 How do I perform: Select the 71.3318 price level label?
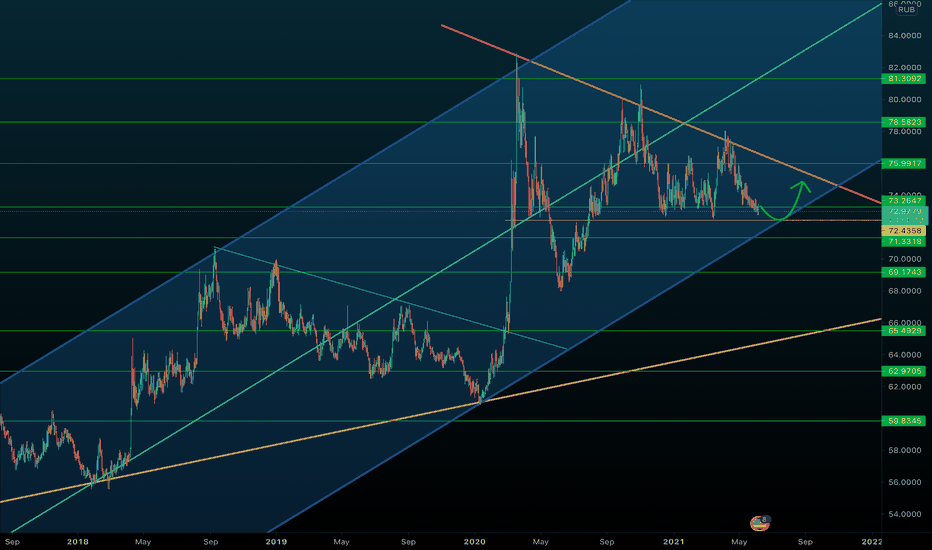[904, 241]
